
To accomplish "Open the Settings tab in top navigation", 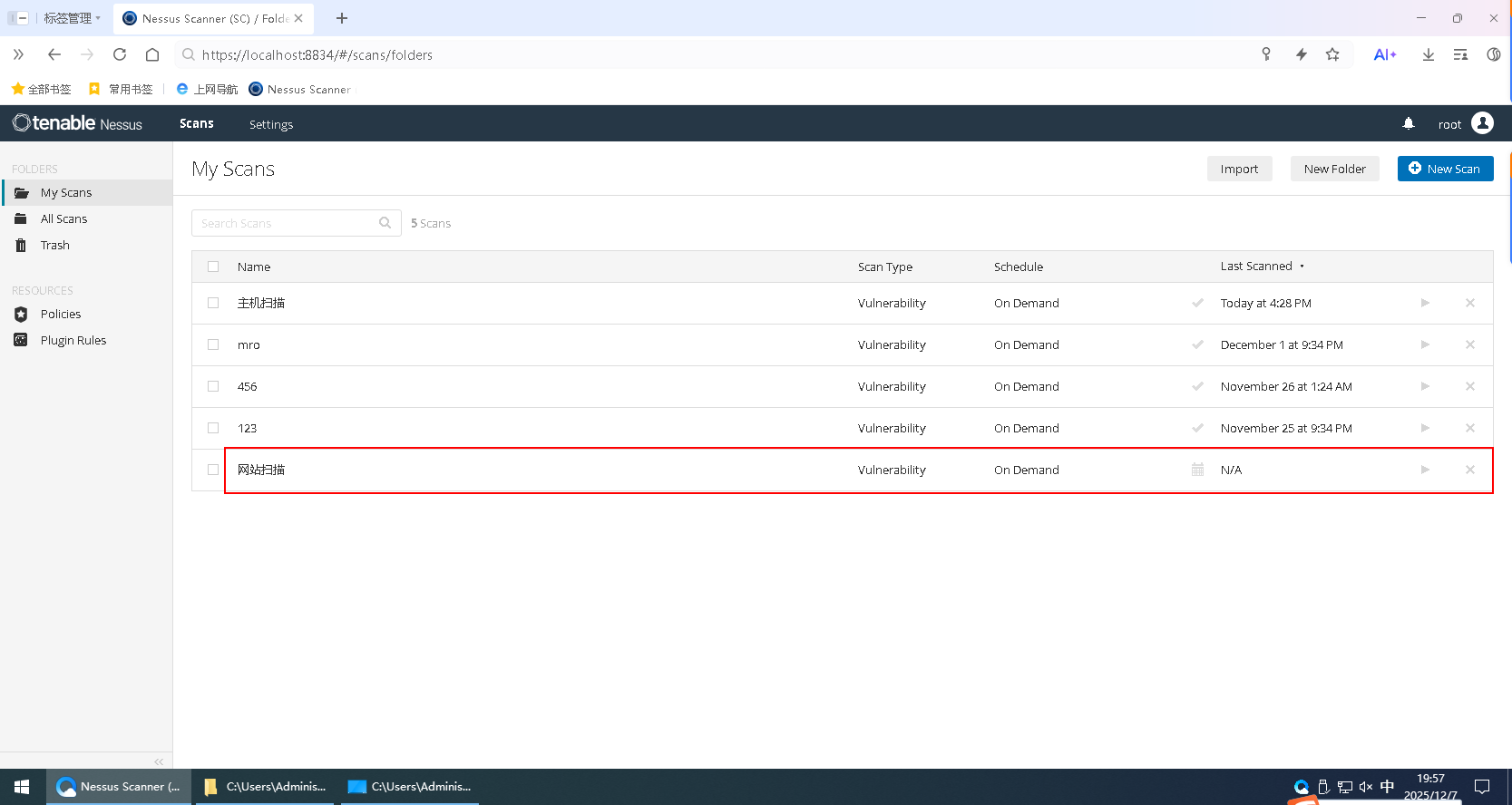I will click(271, 124).
